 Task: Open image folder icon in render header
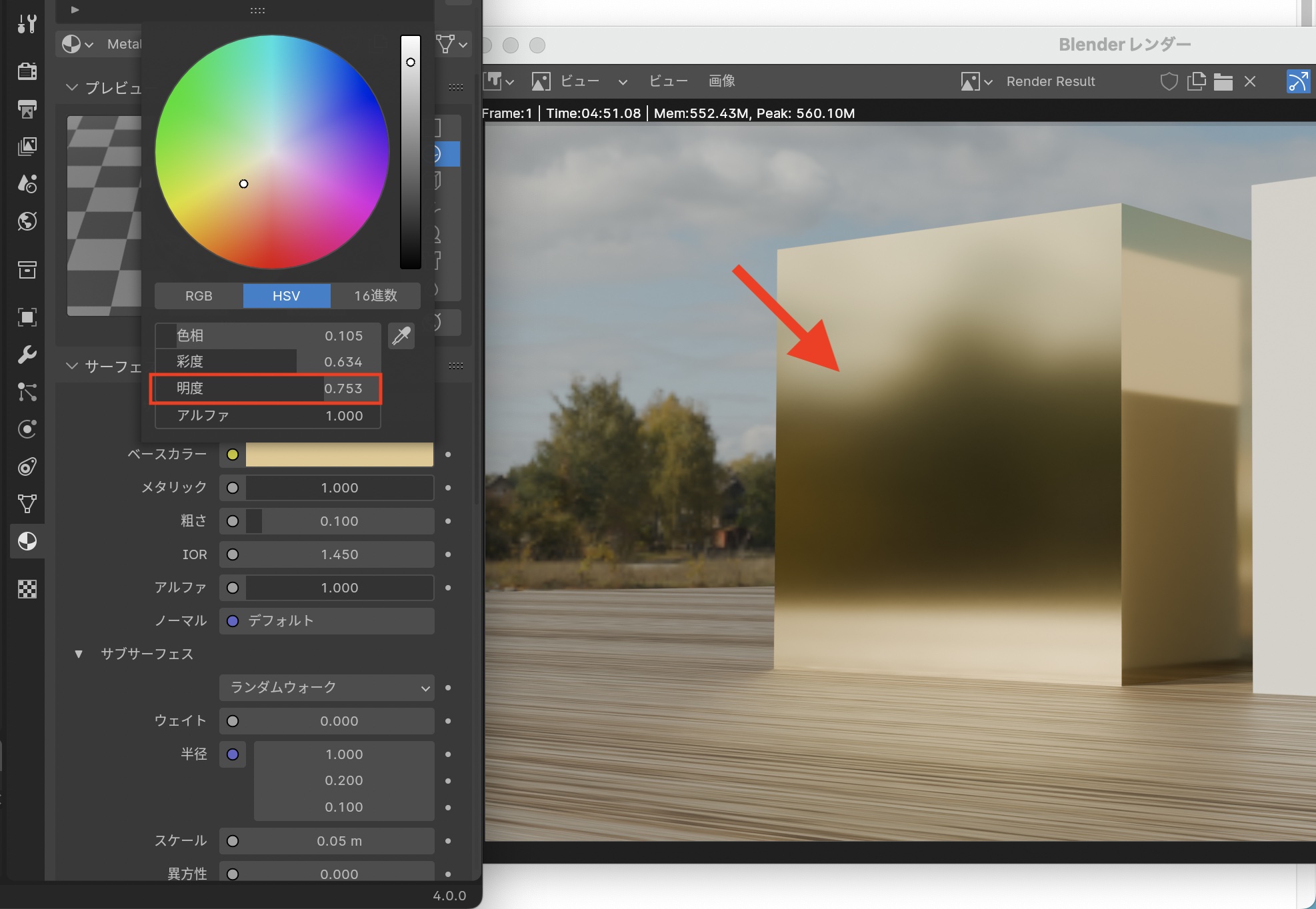click(x=1223, y=81)
